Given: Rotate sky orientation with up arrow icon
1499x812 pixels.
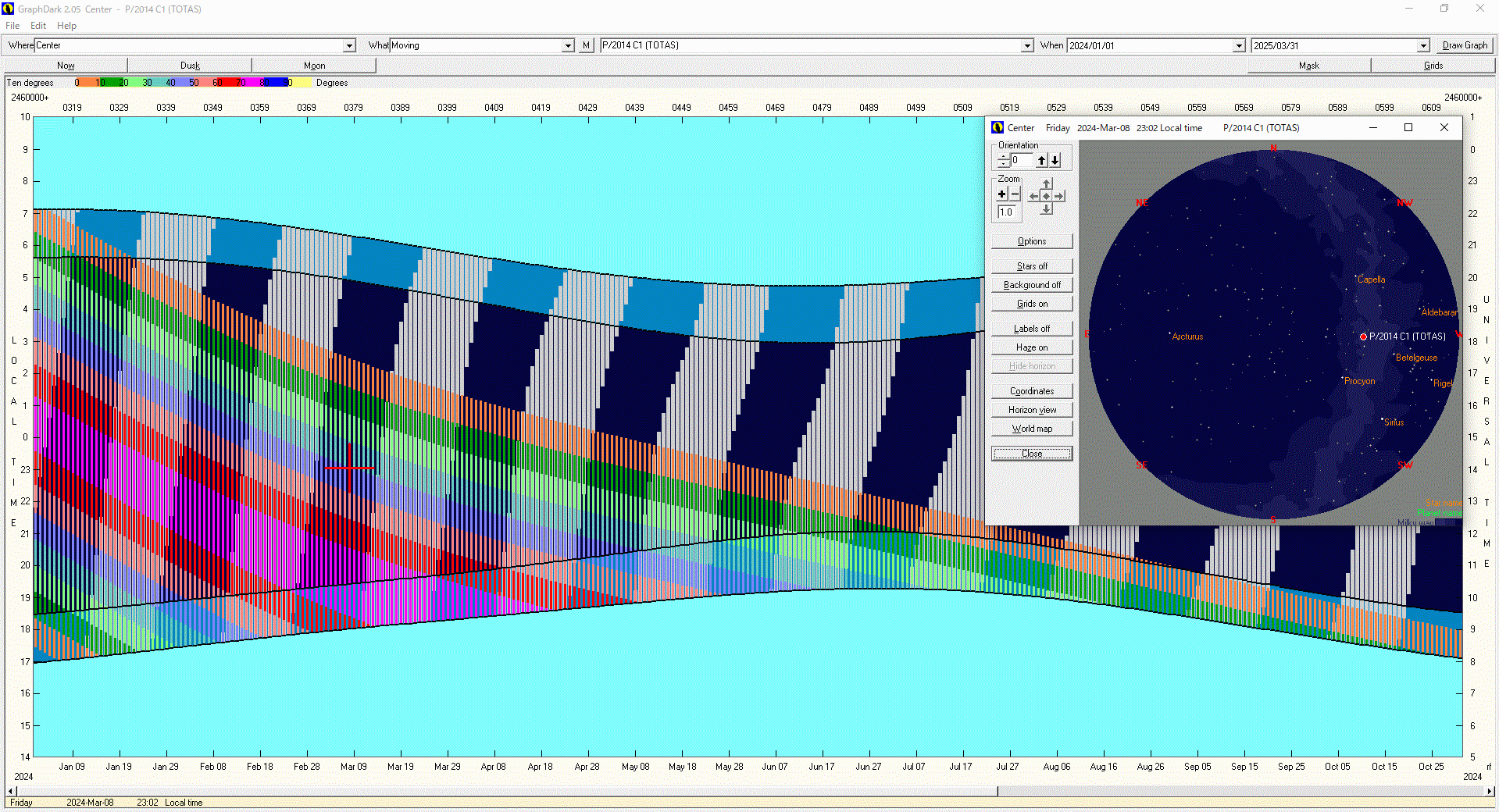Looking at the screenshot, I should 1041,160.
